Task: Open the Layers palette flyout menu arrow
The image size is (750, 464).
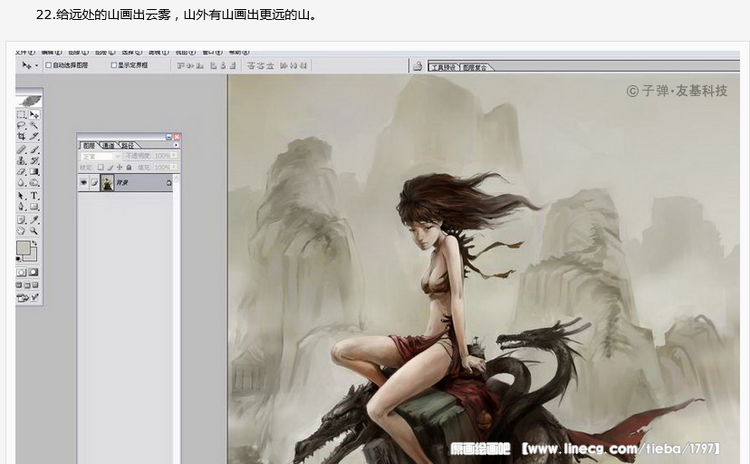Action: (x=176, y=145)
